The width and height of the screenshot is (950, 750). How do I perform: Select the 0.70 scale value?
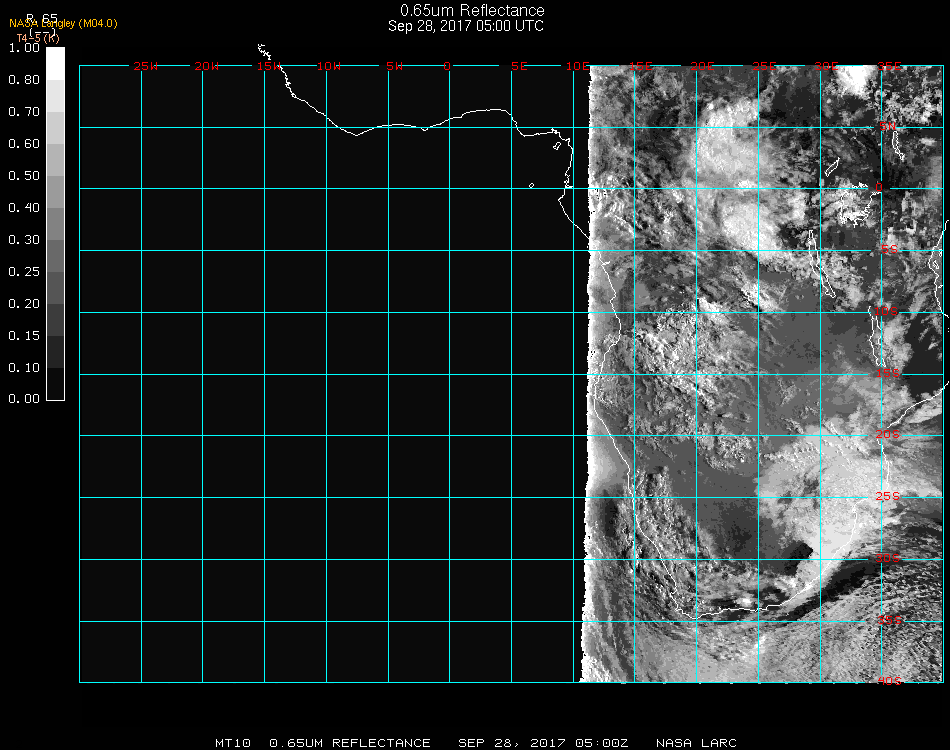24,112
